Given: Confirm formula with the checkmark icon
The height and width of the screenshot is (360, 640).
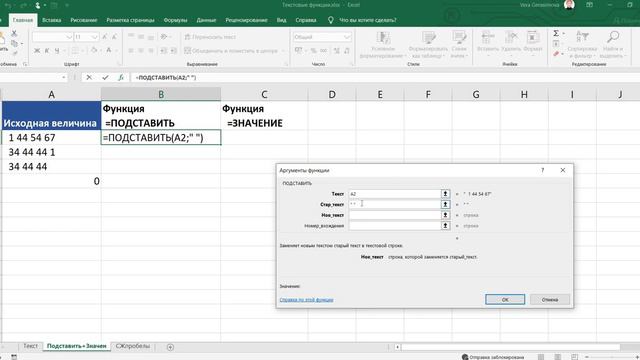Looking at the screenshot, I should tap(105, 77).
